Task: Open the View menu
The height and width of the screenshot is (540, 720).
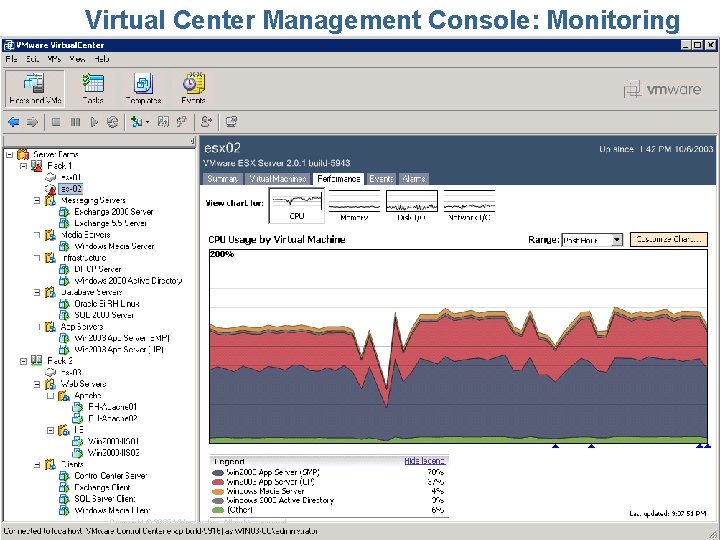Action: pyautogui.click(x=77, y=59)
